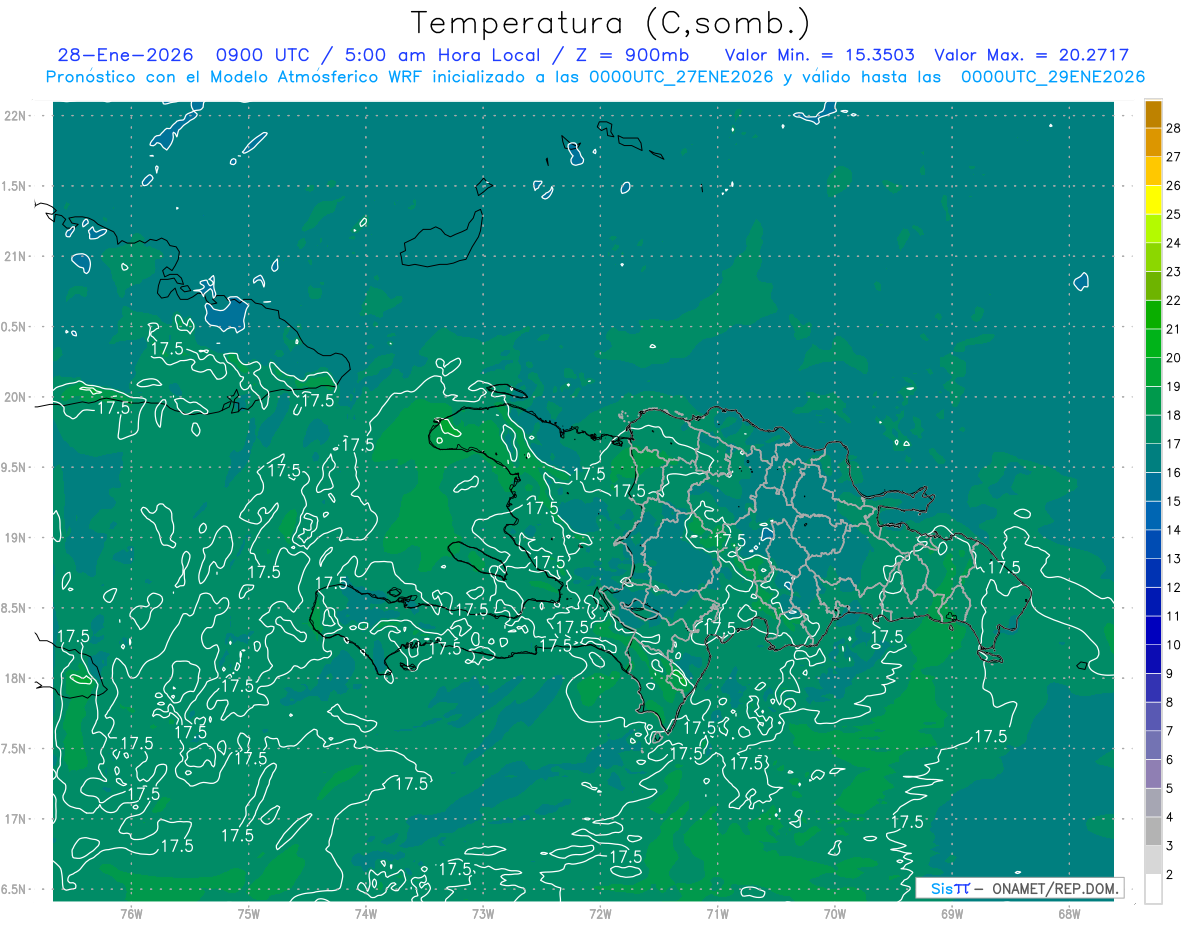Click the 70W longitude axis label
1200x927 pixels.
(x=835, y=914)
